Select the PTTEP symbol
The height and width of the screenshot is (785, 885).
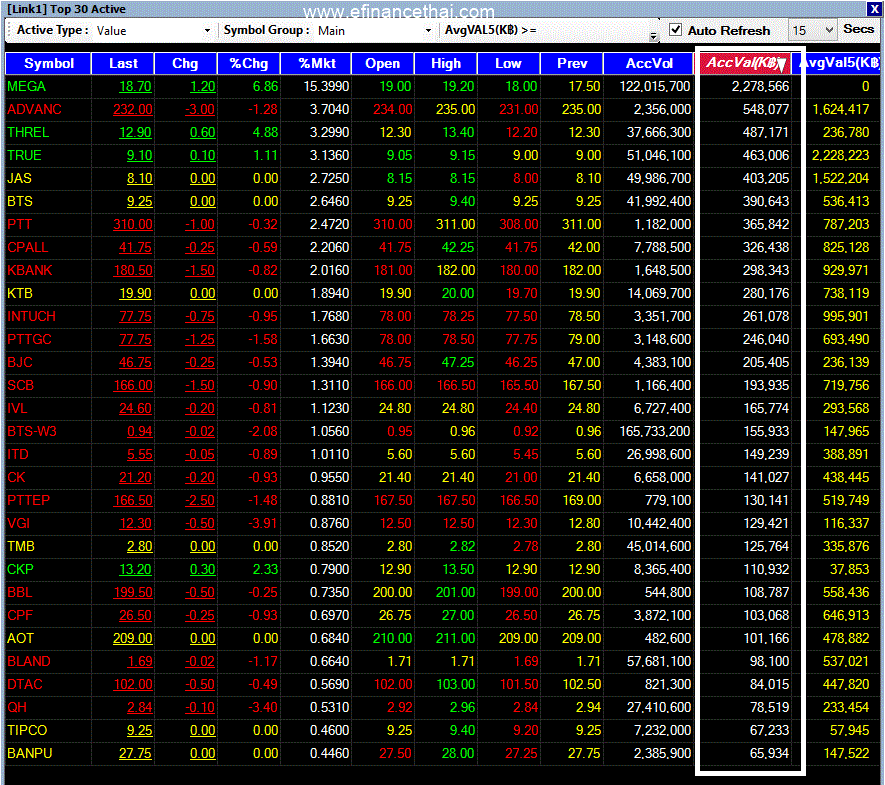pyautogui.click(x=28, y=501)
